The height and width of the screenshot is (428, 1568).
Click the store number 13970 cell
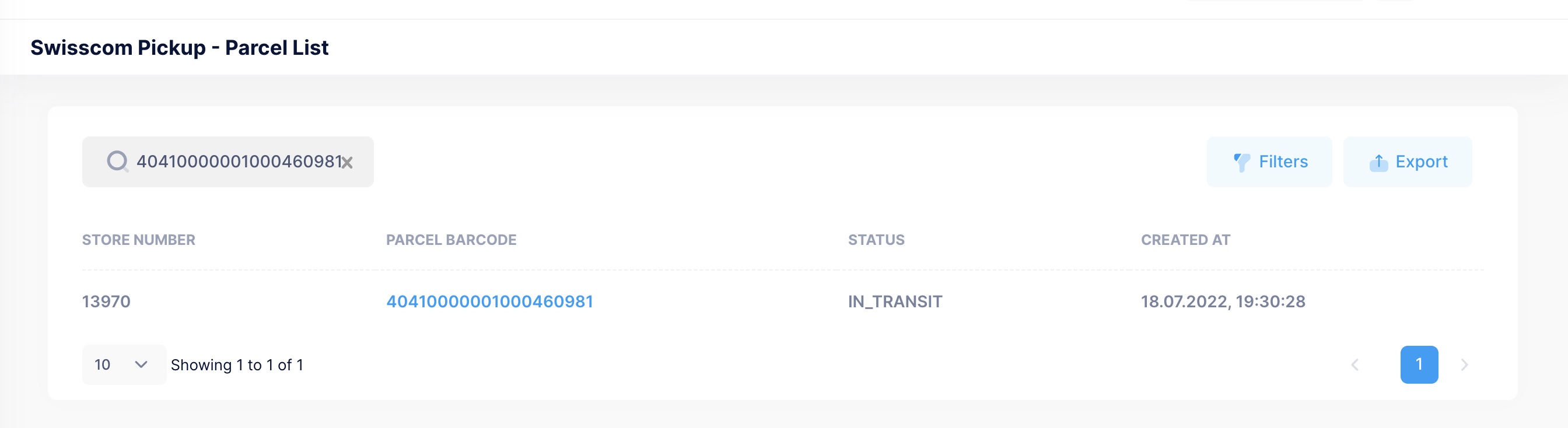[106, 301]
